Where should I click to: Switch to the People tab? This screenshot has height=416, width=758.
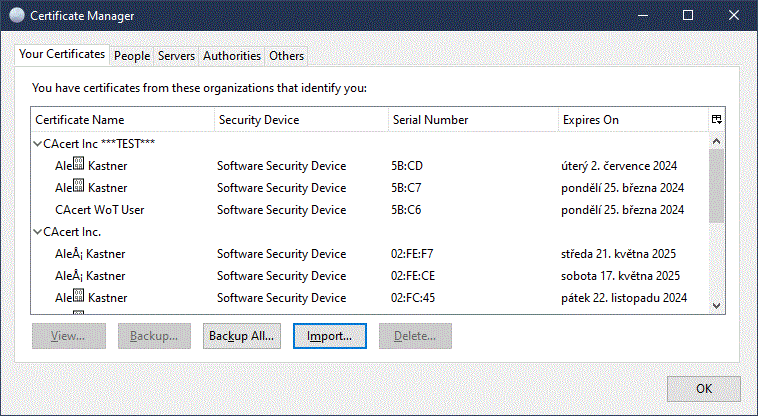131,56
